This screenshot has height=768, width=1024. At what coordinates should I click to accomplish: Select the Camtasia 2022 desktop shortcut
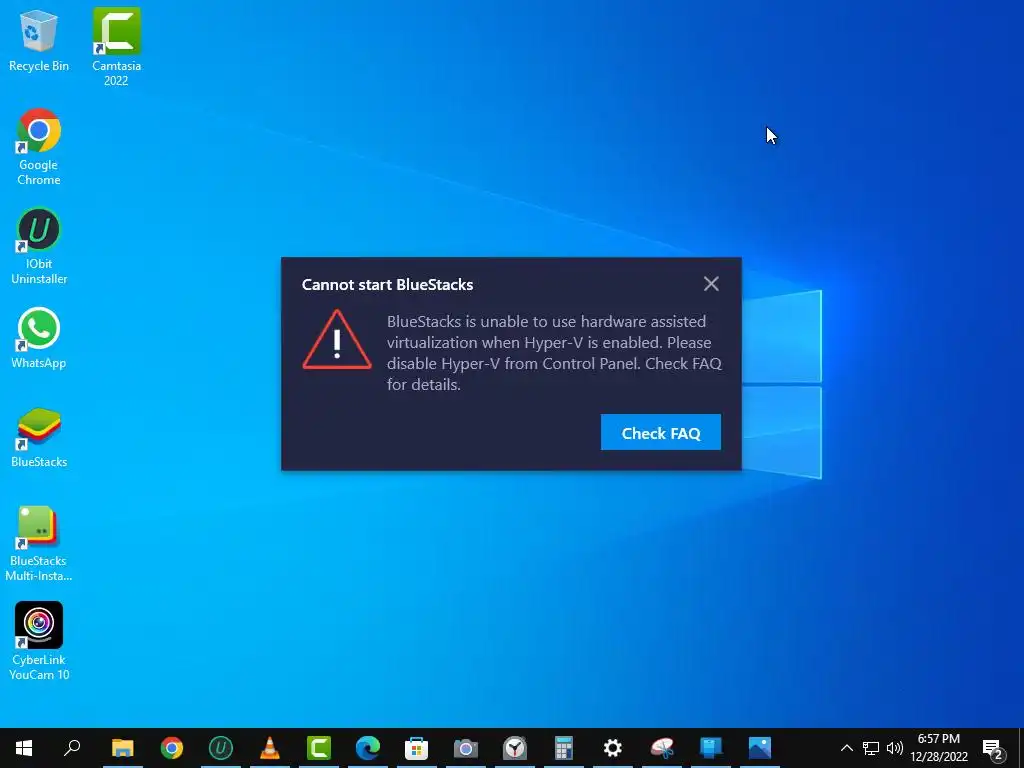pyautogui.click(x=116, y=47)
